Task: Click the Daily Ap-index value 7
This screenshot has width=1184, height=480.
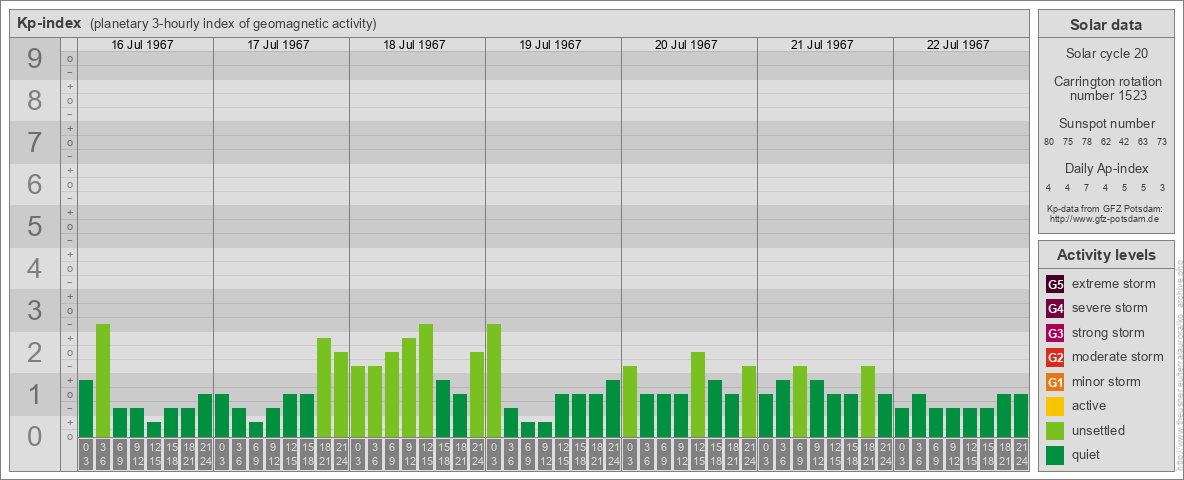Action: point(1087,187)
